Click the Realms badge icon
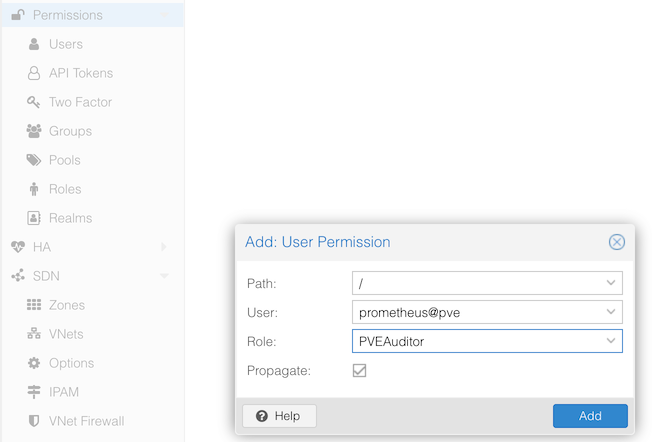 point(33,218)
